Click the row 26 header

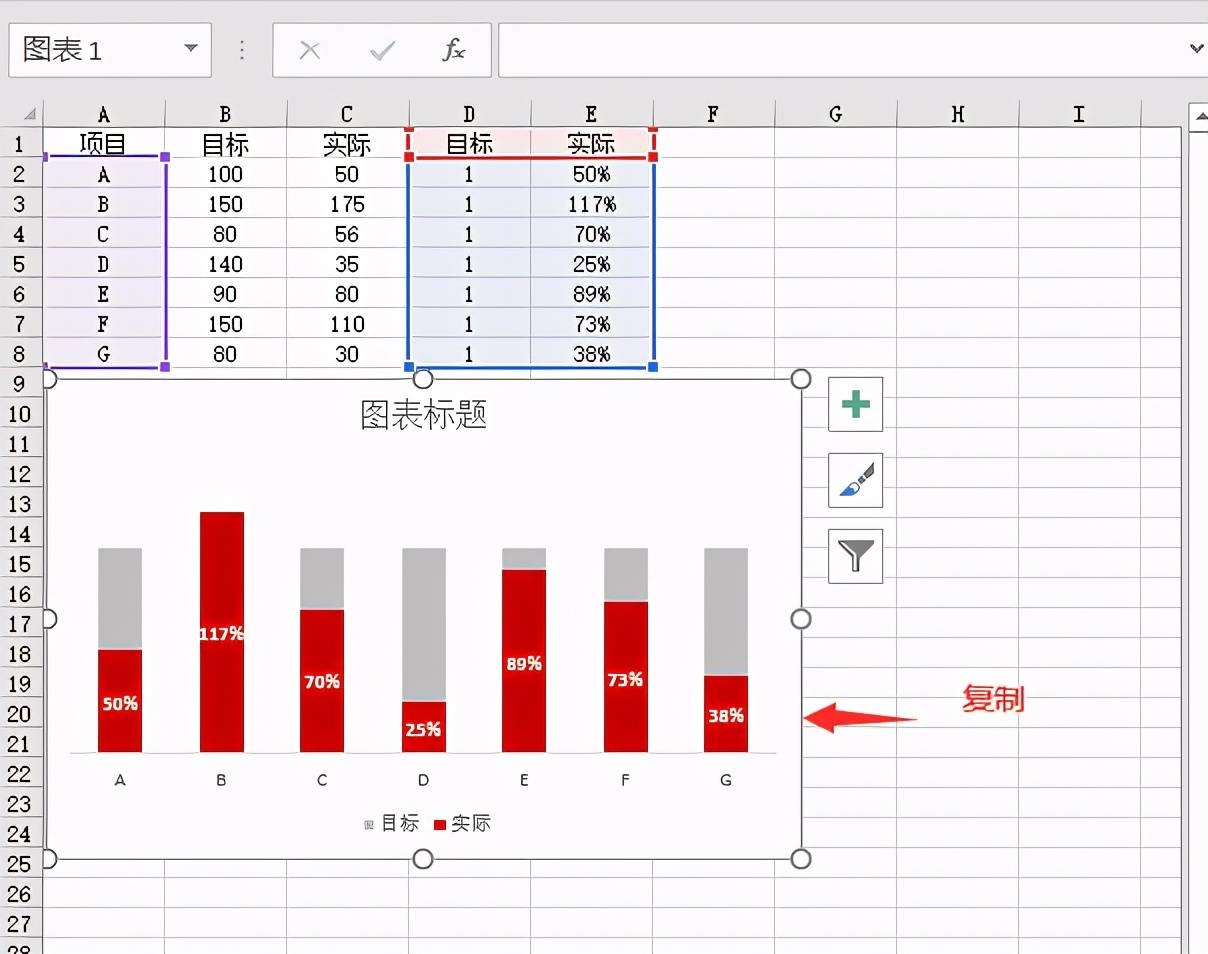[x=21, y=895]
